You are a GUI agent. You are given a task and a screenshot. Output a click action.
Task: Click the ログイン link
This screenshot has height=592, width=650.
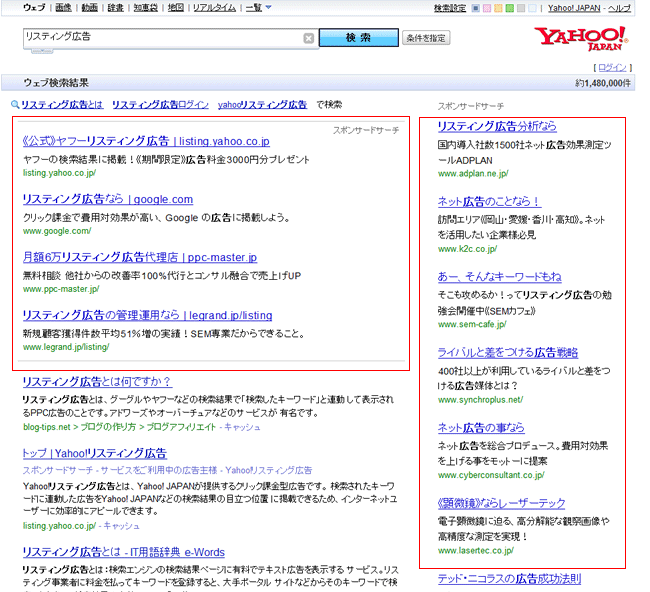click(x=612, y=67)
